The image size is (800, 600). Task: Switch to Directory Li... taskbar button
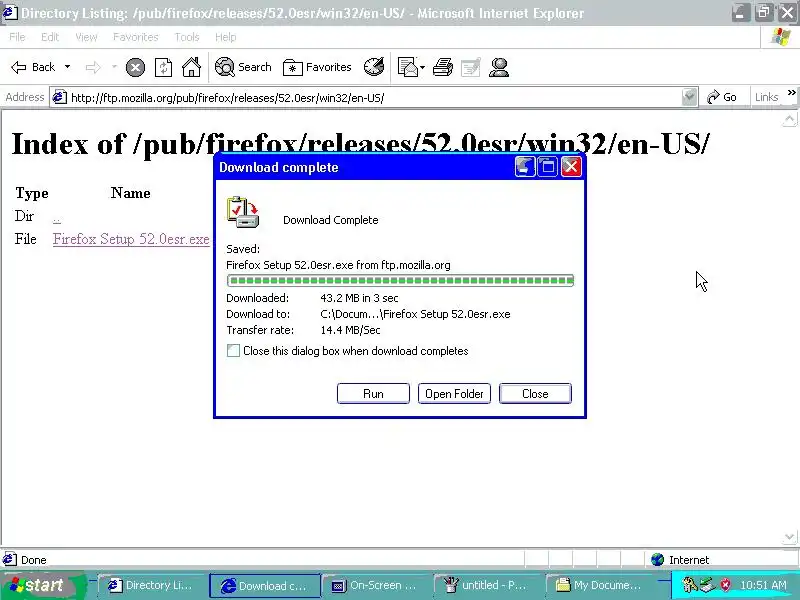pyautogui.click(x=152, y=585)
